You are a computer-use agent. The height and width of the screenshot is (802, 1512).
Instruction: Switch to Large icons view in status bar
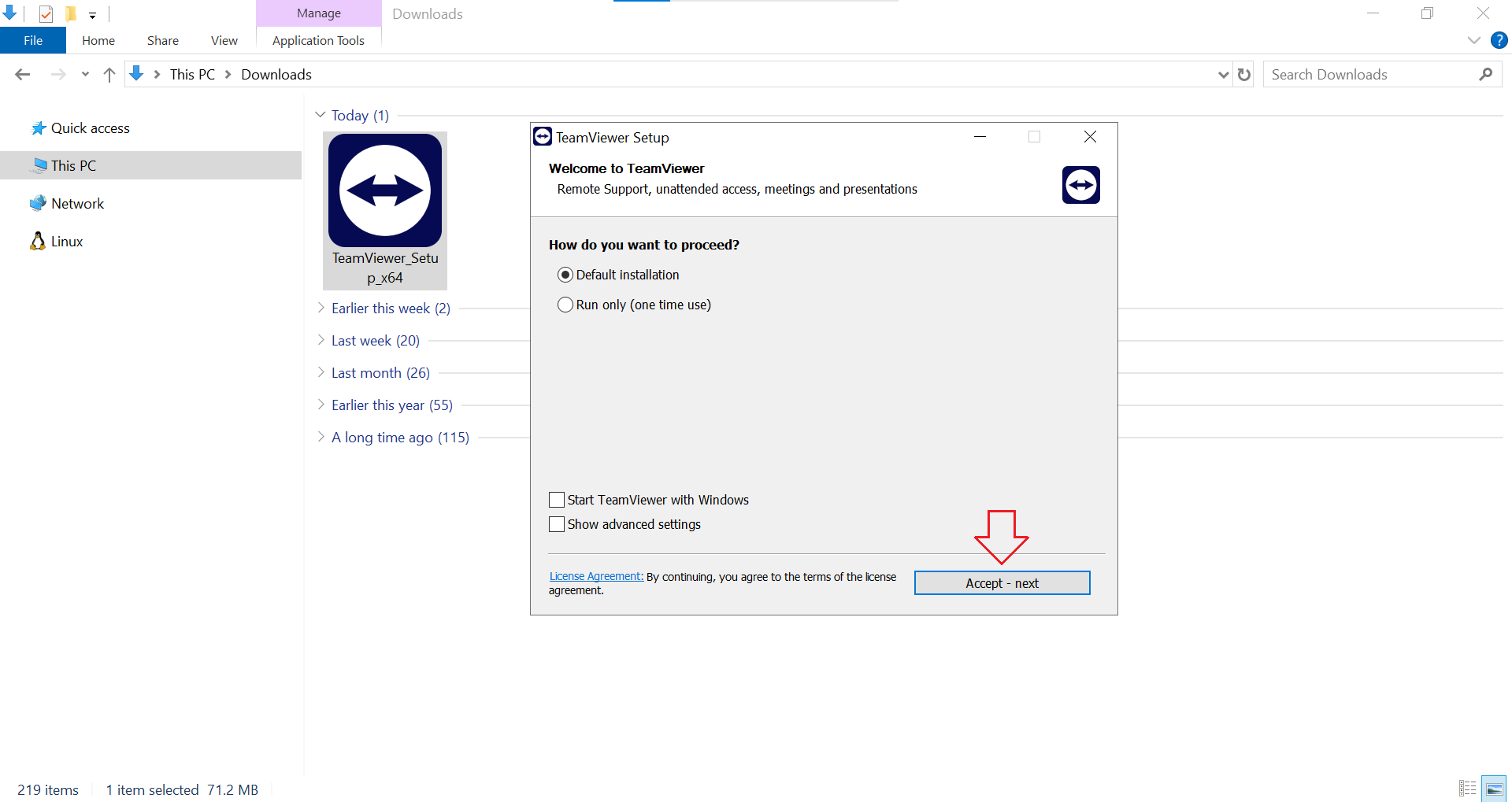[1493, 789]
